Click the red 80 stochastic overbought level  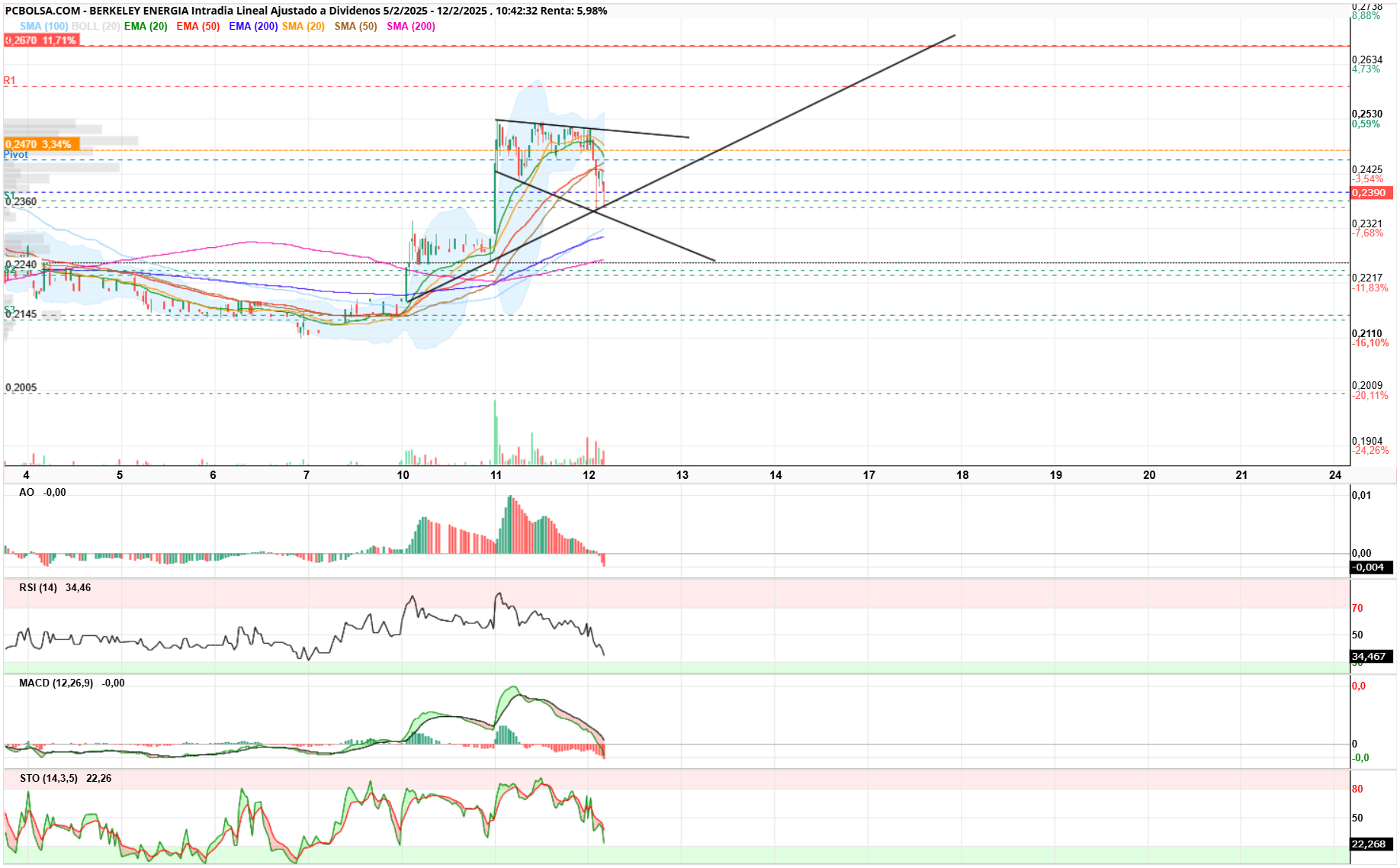(1357, 789)
